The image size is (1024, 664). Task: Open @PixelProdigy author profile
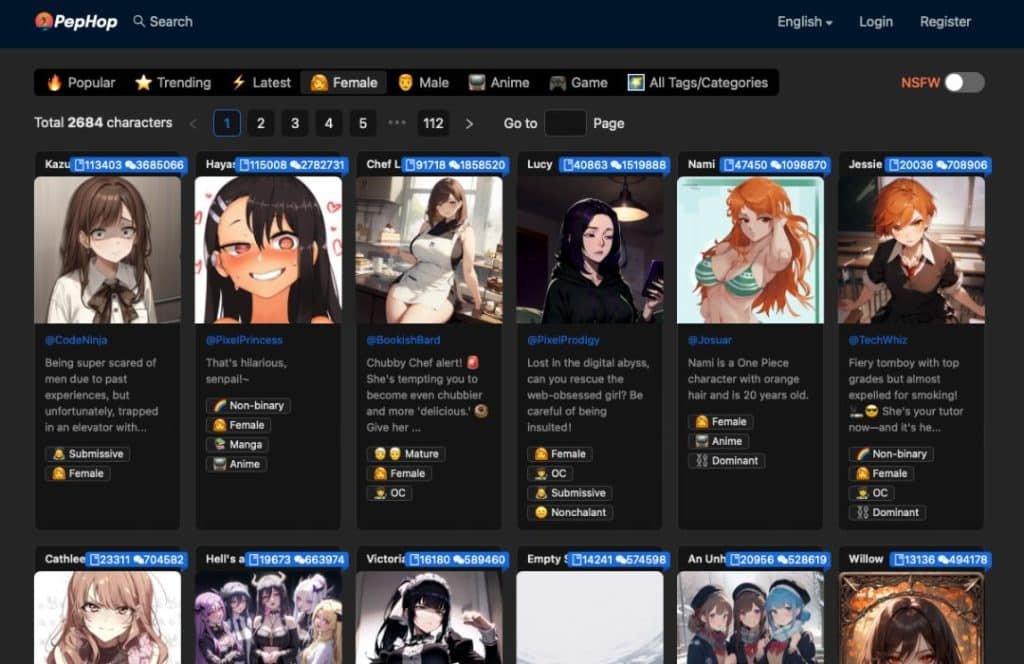pos(563,340)
